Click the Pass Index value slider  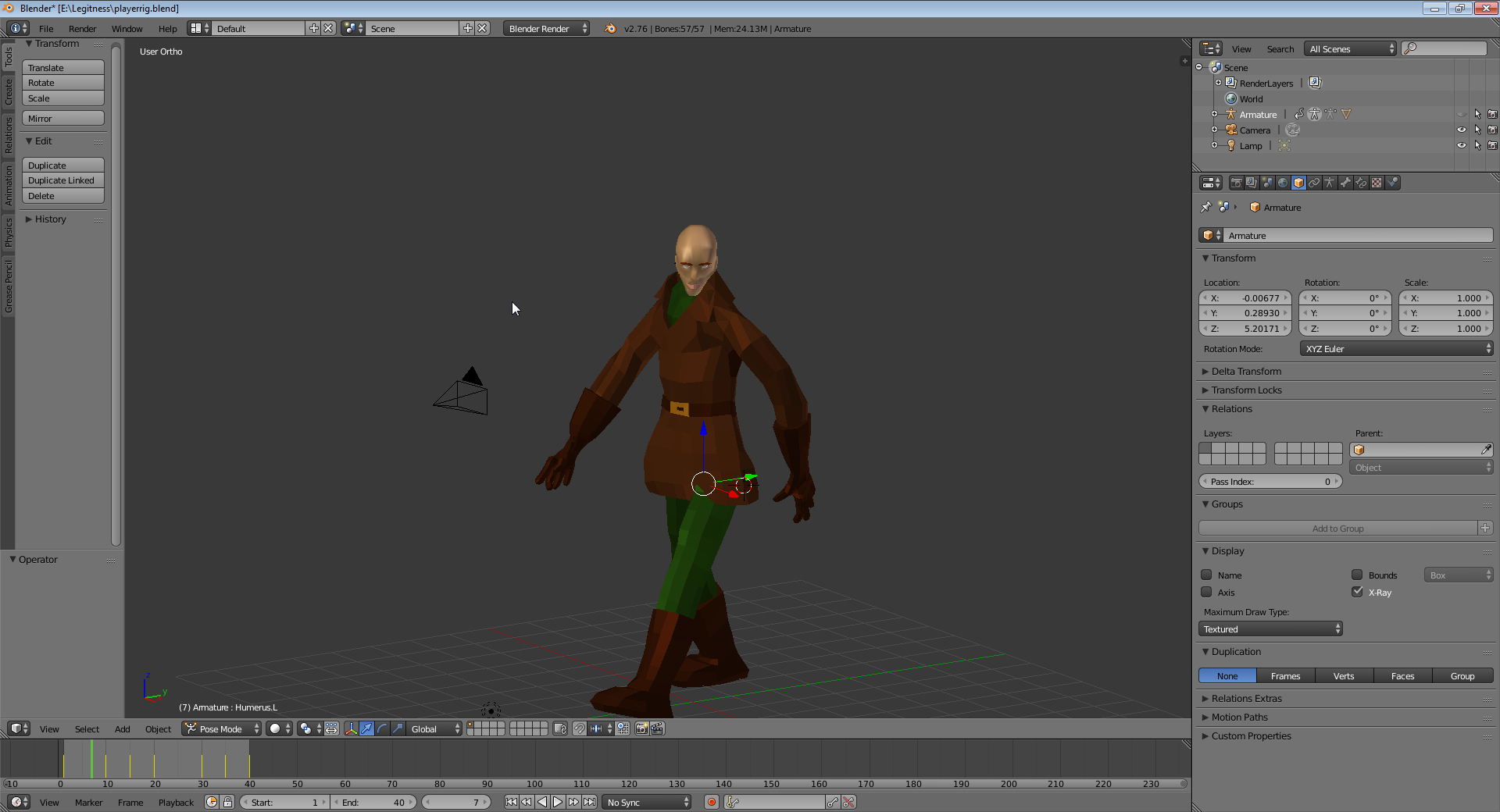pos(1270,482)
